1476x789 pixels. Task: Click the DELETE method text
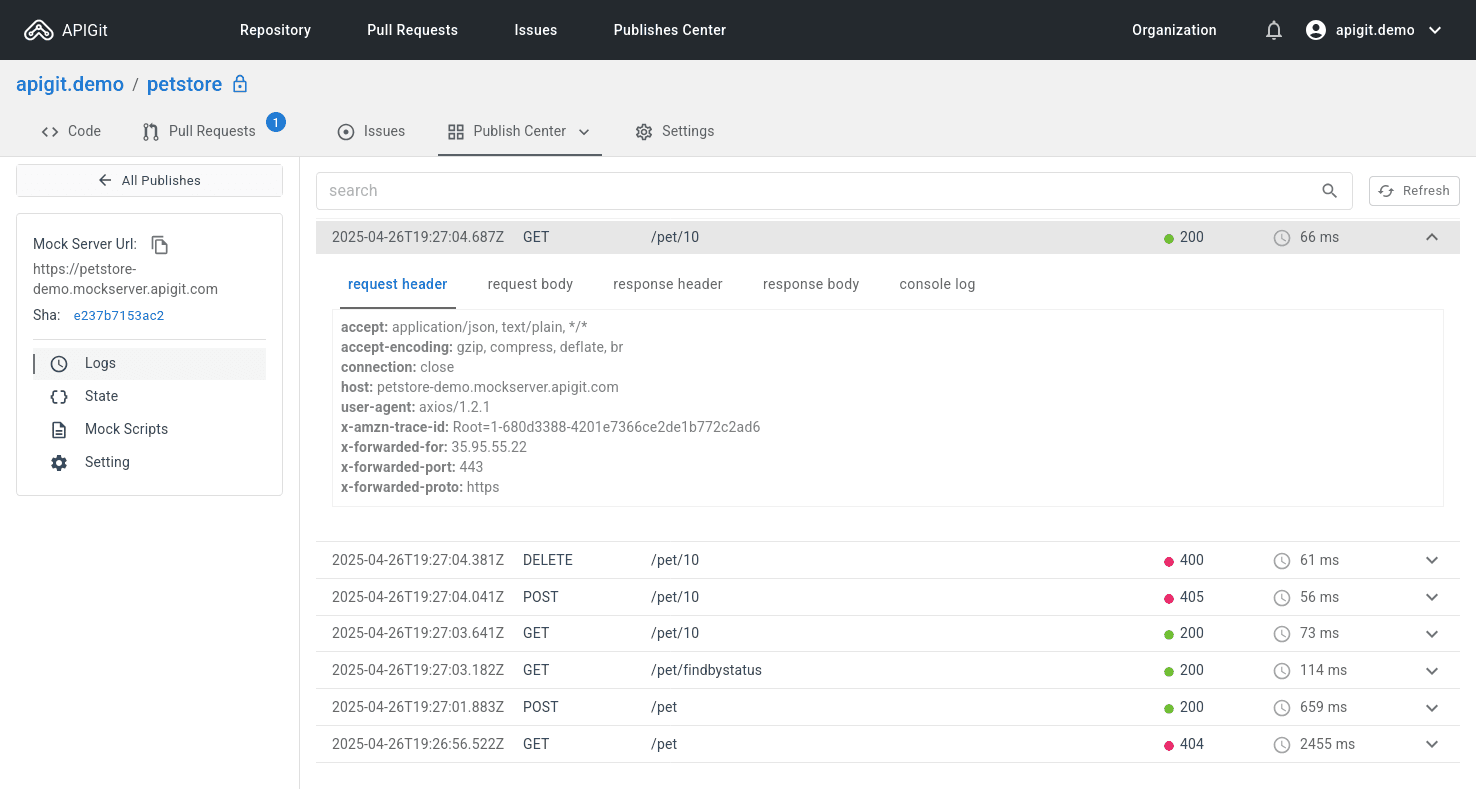coord(548,560)
